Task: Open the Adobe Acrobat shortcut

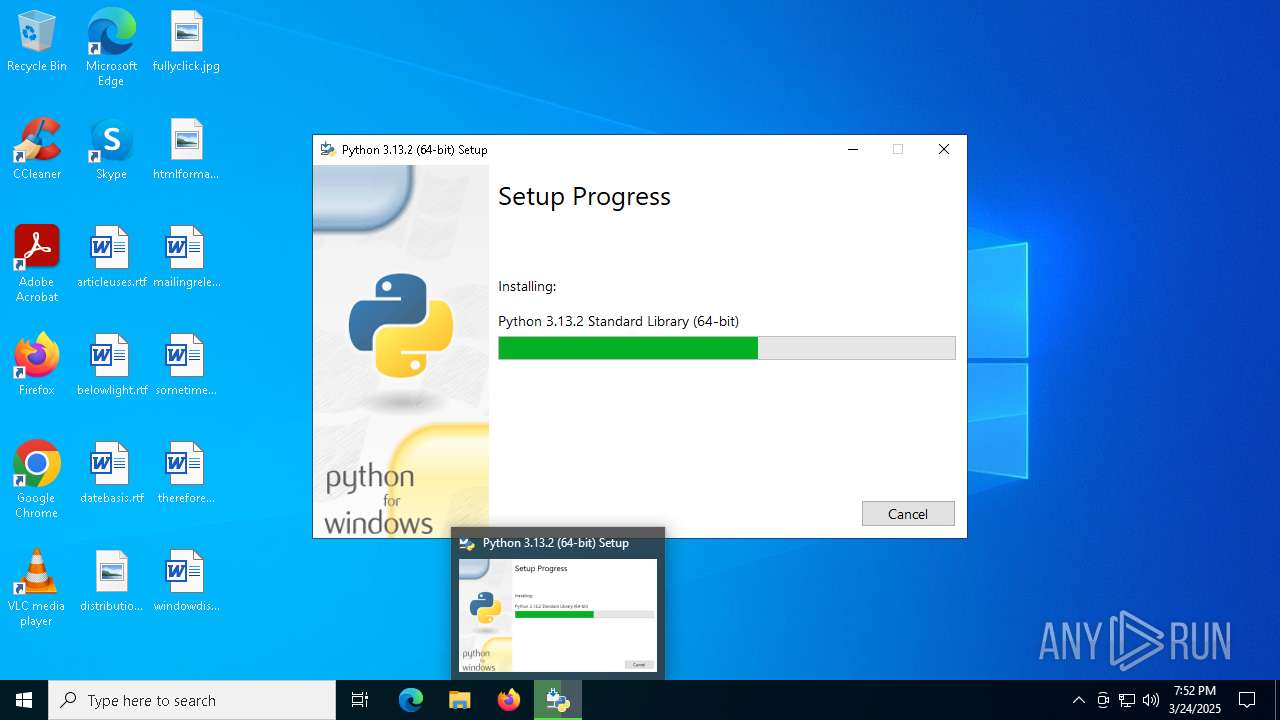Action: click(x=37, y=264)
